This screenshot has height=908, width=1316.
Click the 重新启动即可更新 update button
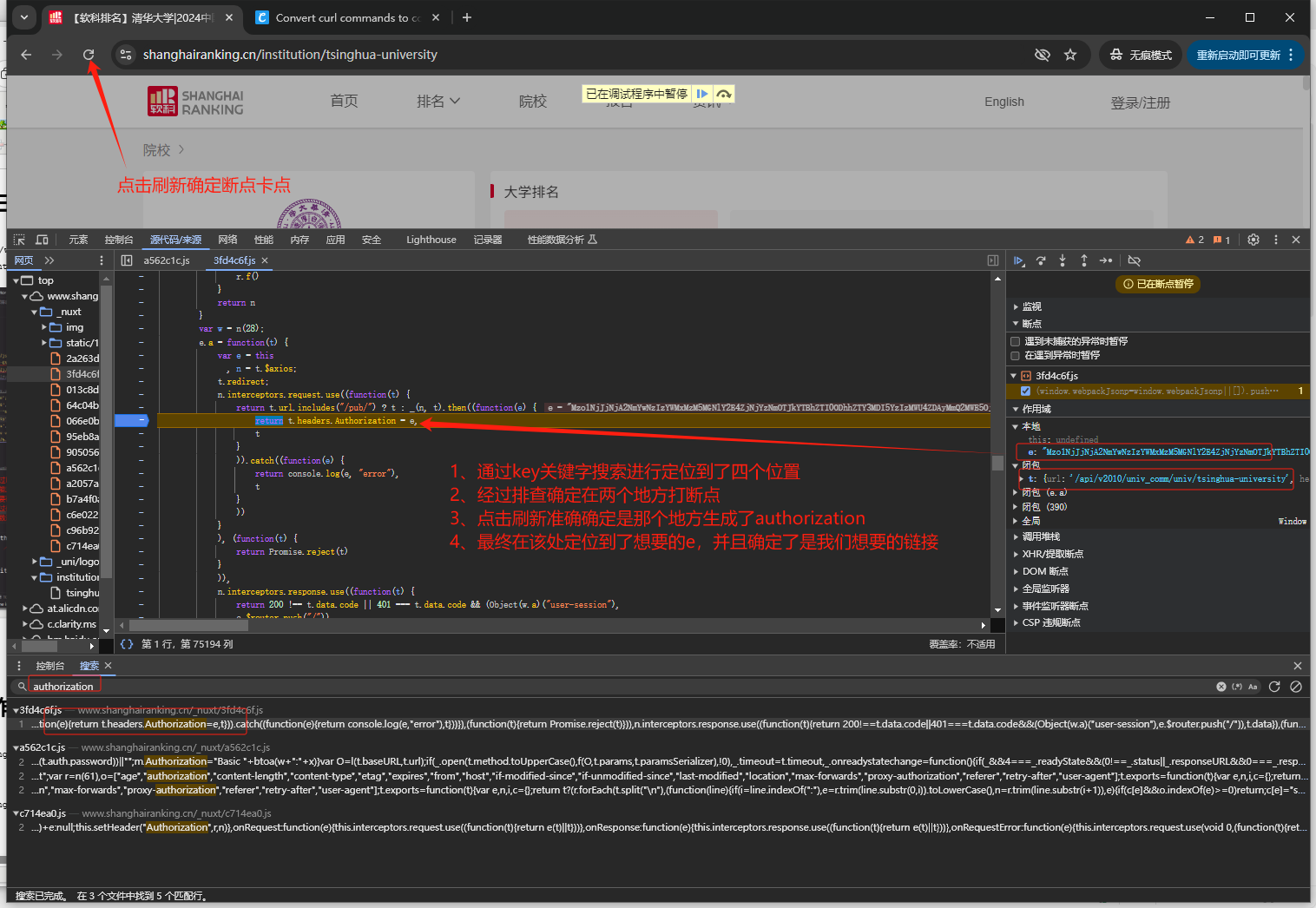pos(1246,55)
